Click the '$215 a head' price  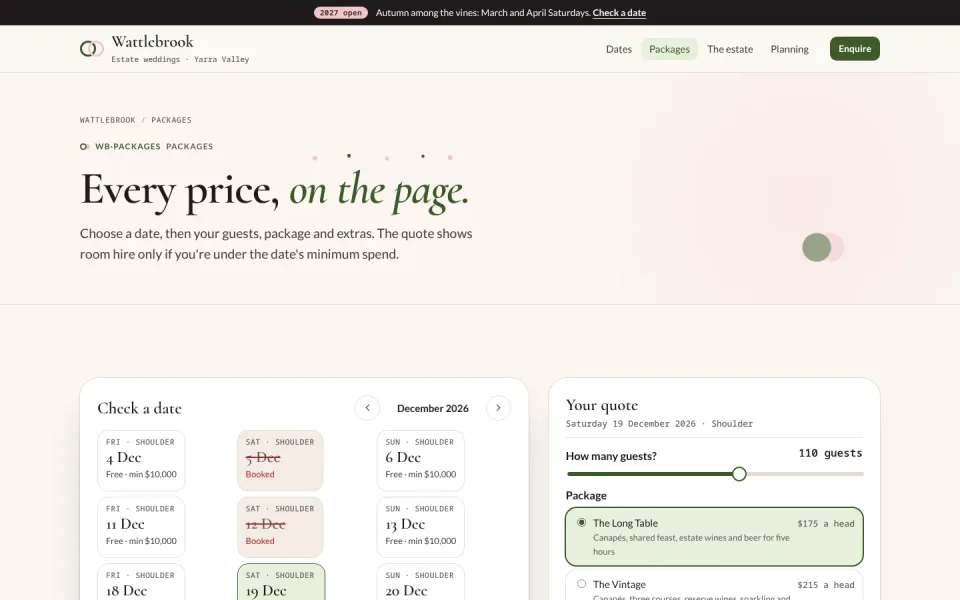[825, 585]
